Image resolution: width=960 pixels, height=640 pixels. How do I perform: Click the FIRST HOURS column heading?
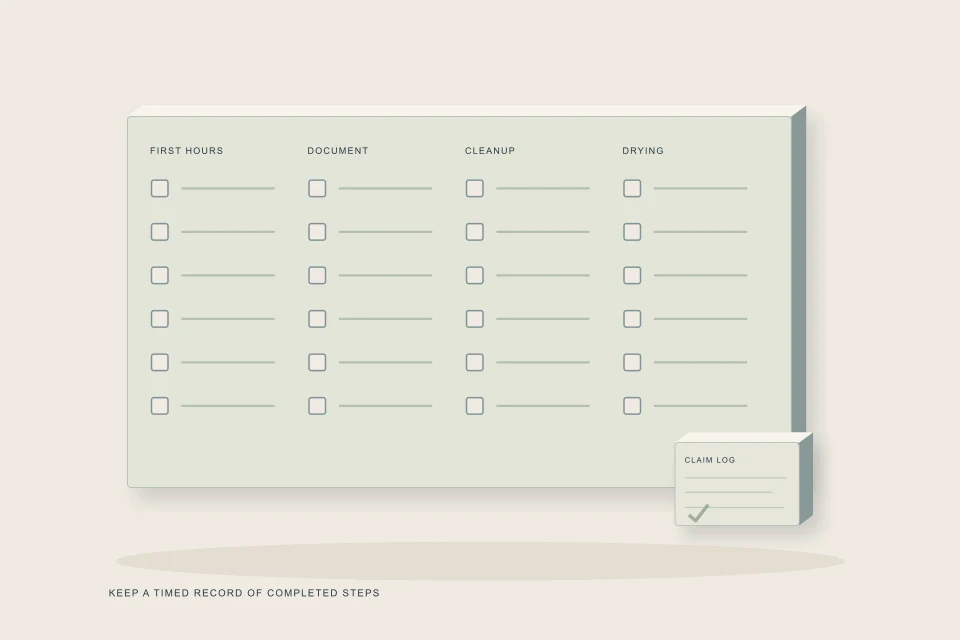[187, 151]
